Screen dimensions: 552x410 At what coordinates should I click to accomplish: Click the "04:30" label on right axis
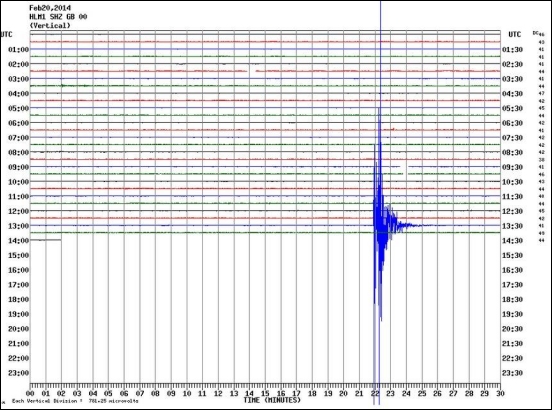coord(512,94)
